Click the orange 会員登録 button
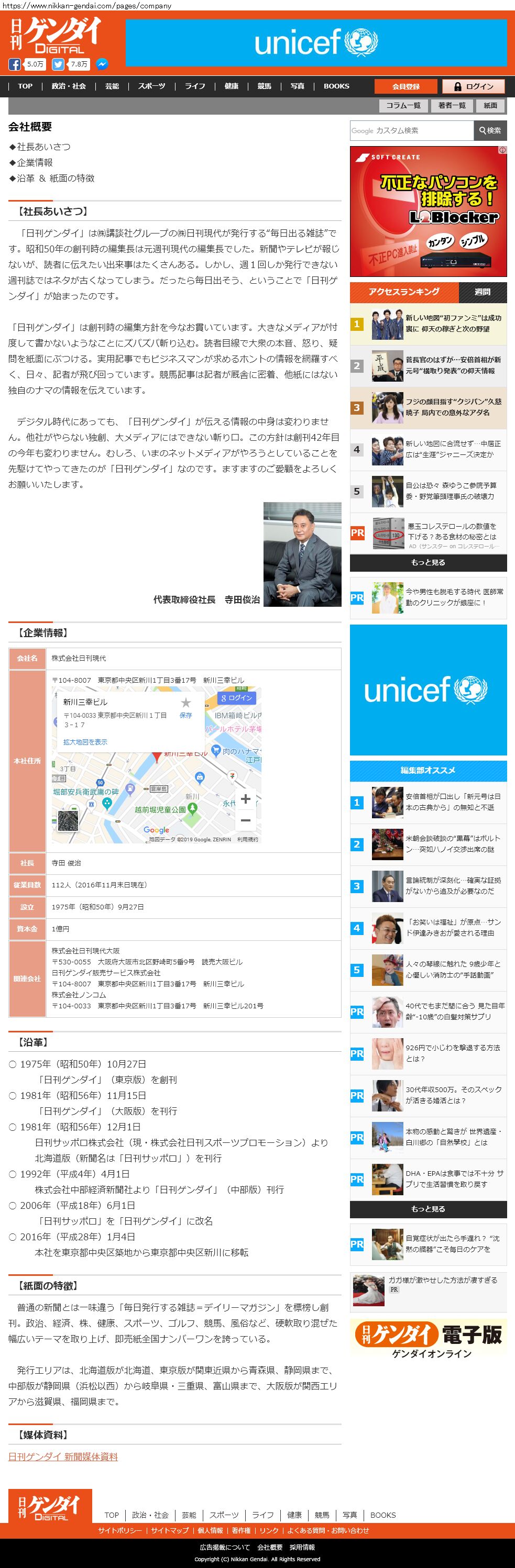 coord(406,86)
